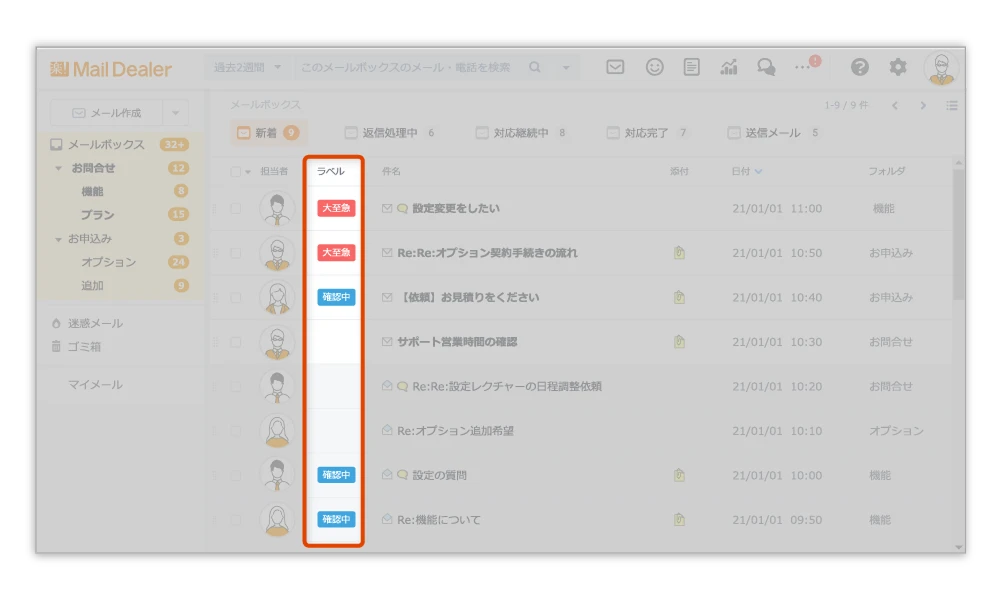The width and height of the screenshot is (1001, 601).
Task: Open settings with the gear icon
Action: (897, 67)
